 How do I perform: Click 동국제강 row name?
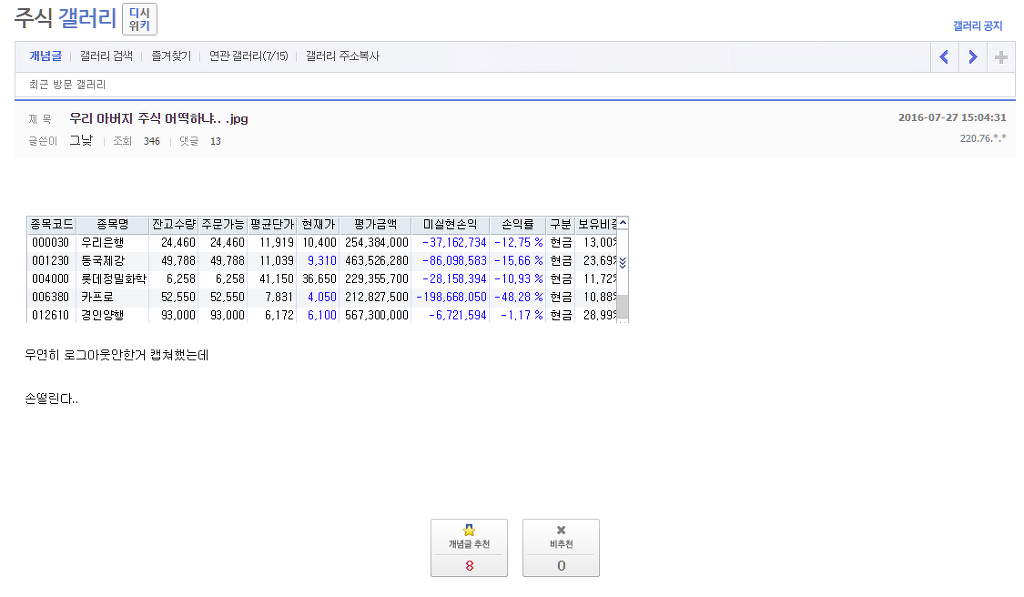click(102, 261)
